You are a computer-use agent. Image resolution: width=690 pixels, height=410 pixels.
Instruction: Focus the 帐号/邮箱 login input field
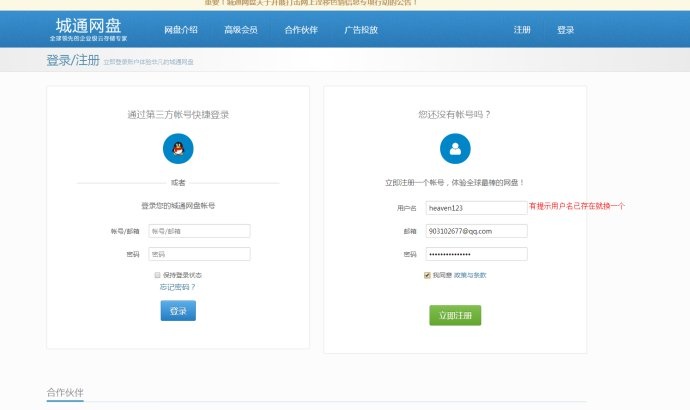point(199,231)
